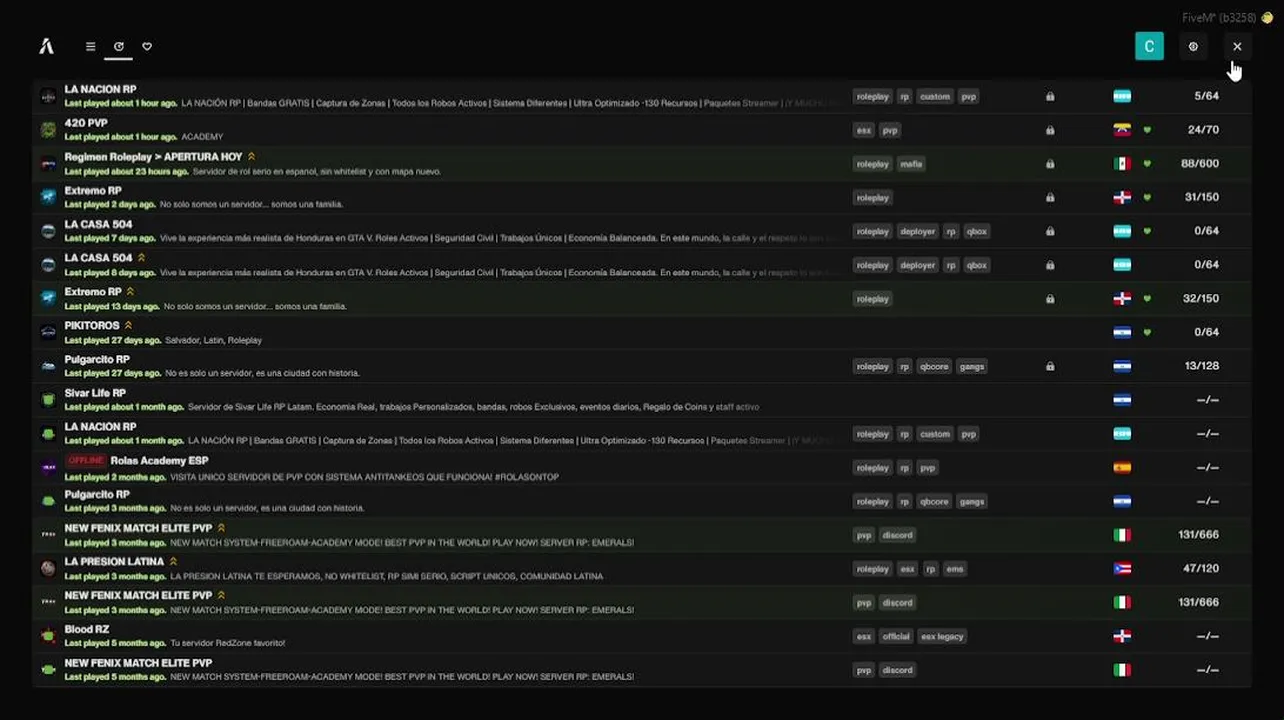Click the 'esx' tag on the 420 PVP row
Viewport: 1284px width, 720px height.
pos(864,130)
